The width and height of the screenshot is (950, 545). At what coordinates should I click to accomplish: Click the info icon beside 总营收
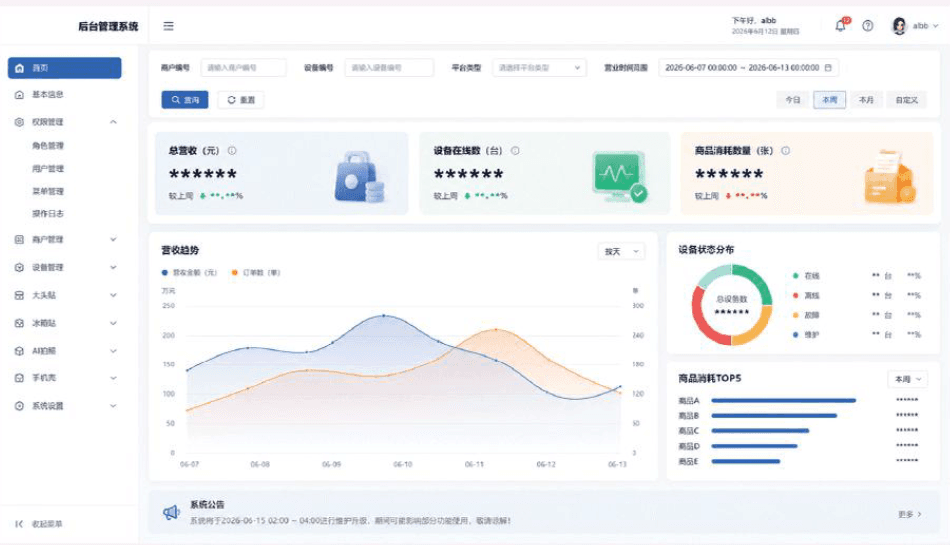[232, 150]
